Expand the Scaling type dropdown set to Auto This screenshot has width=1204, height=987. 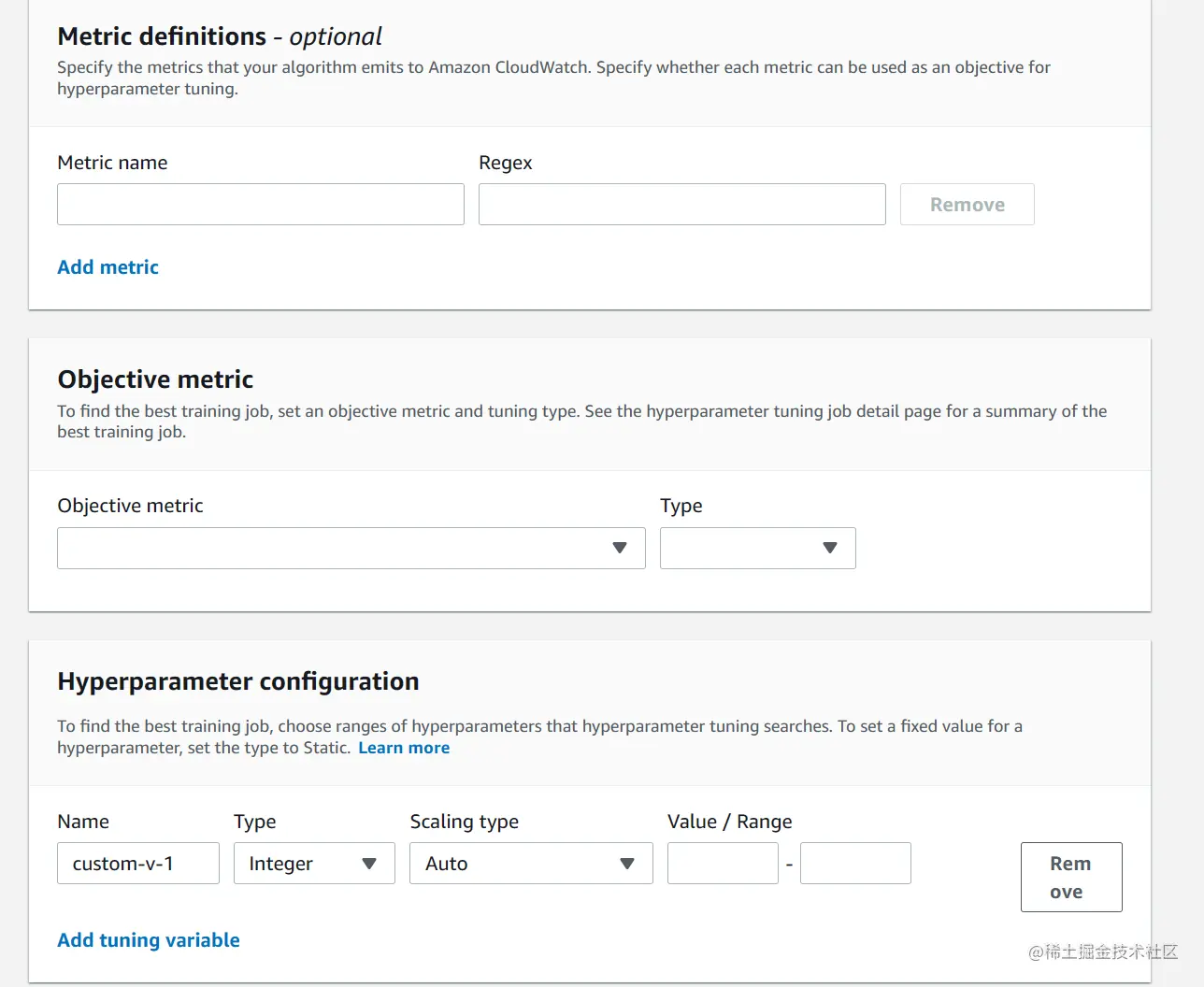pos(530,864)
